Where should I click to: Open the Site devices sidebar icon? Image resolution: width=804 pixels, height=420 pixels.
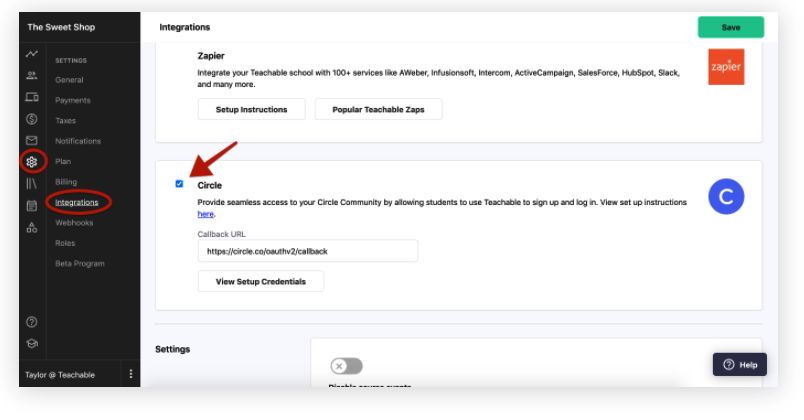[x=32, y=97]
